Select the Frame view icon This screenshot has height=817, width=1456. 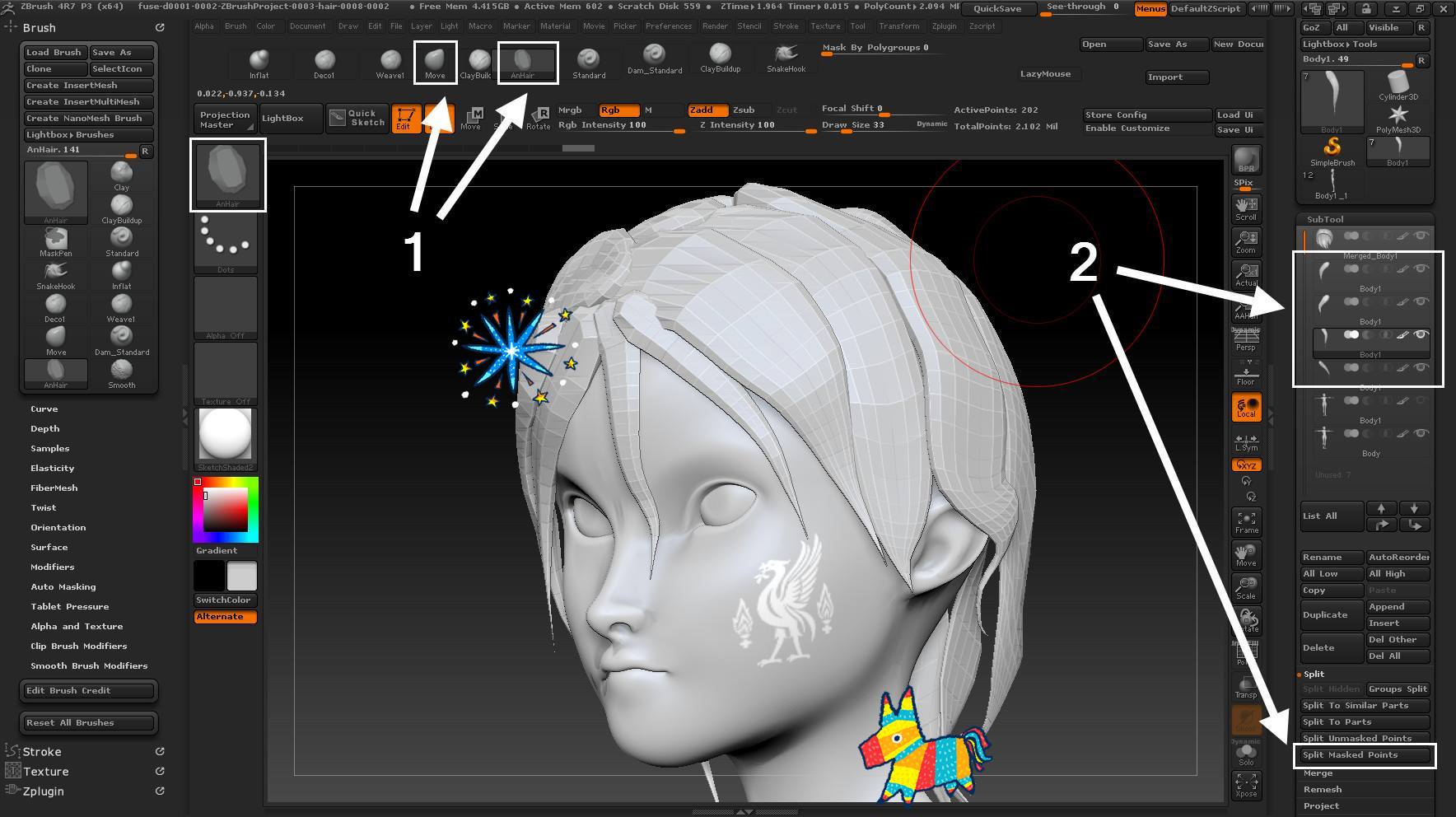click(x=1246, y=521)
